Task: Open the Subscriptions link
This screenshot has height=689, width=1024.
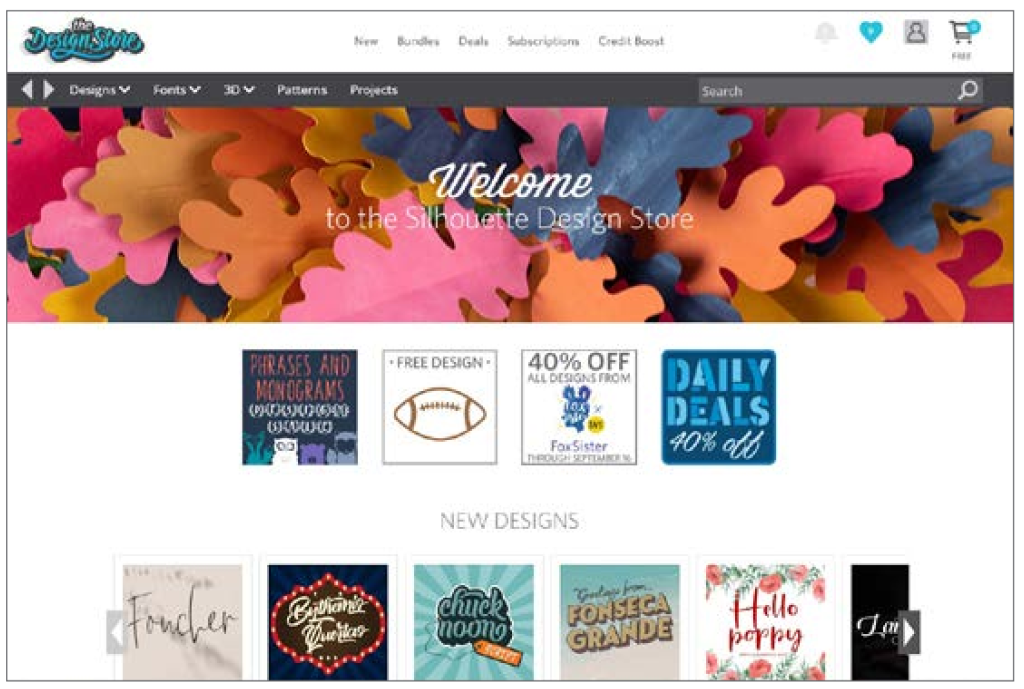Action: [x=543, y=41]
